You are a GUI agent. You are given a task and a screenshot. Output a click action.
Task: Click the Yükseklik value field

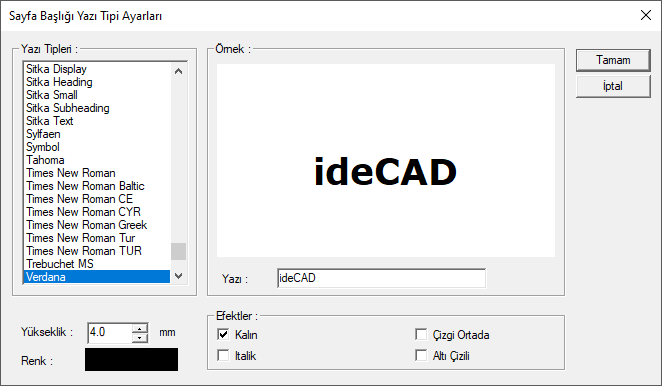110,333
